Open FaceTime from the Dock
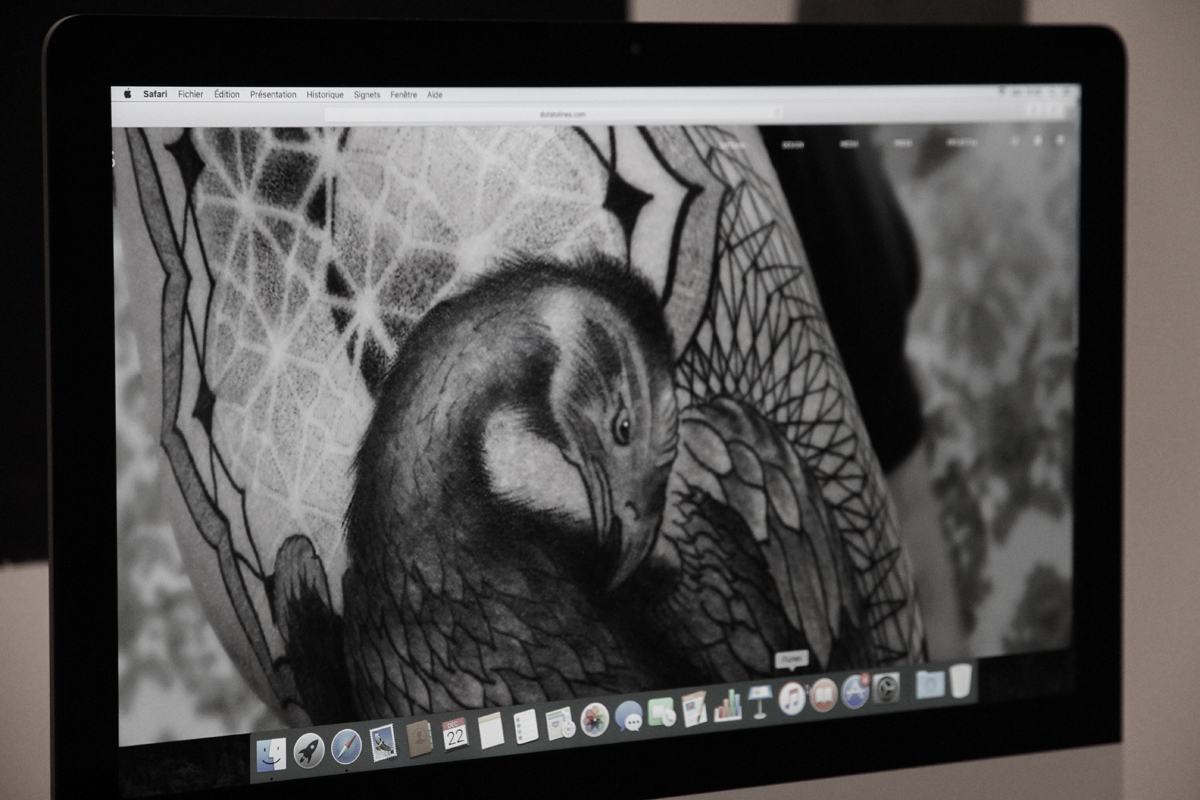 tap(662, 711)
